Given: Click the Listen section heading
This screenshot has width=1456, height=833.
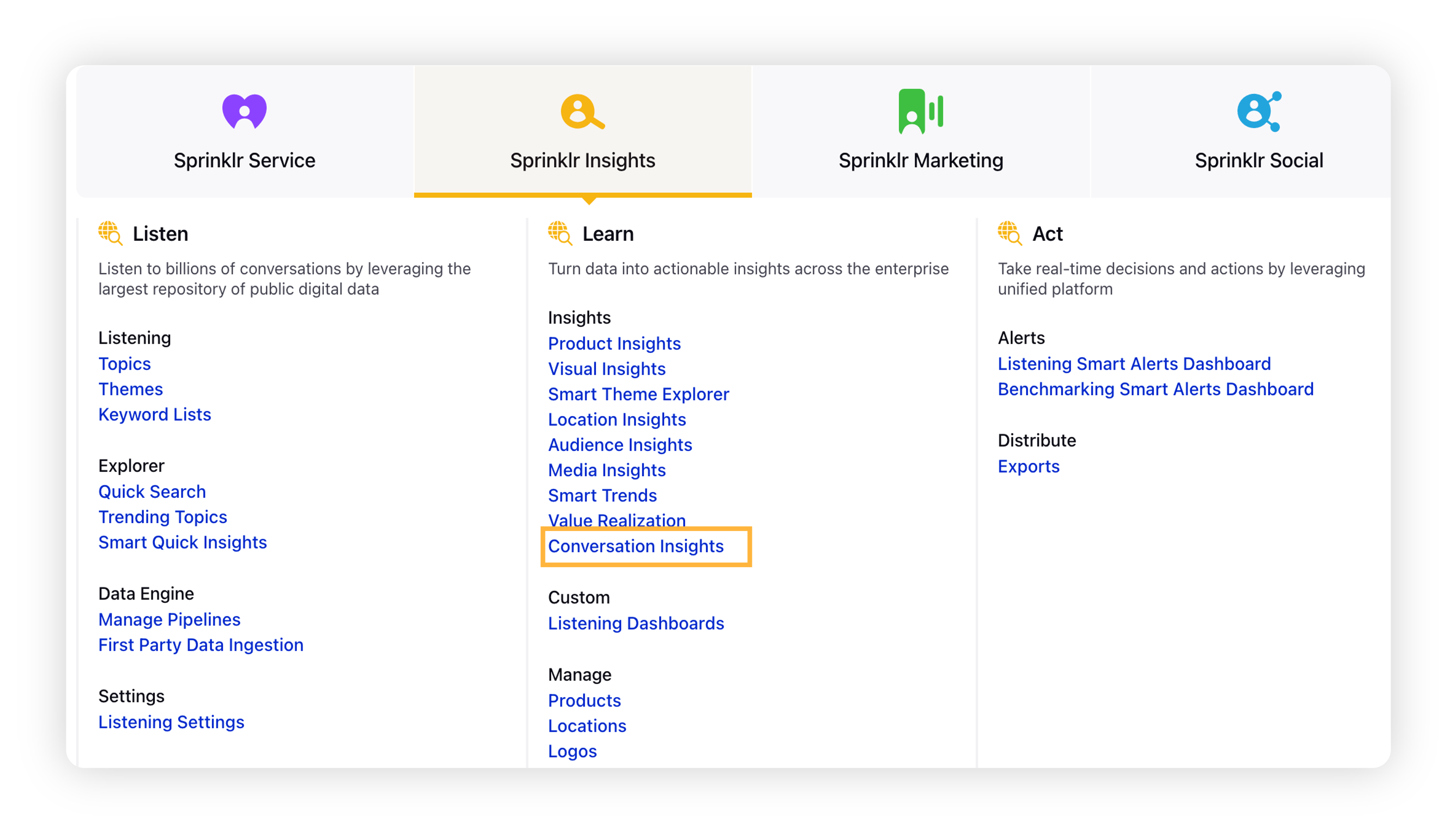Looking at the screenshot, I should pos(160,233).
